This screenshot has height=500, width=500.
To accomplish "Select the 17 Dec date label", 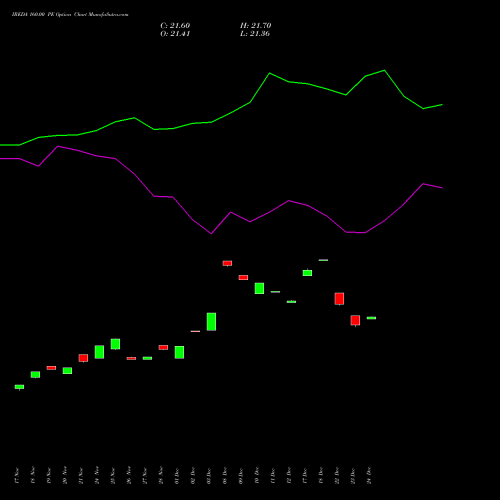I will [x=305, y=476].
